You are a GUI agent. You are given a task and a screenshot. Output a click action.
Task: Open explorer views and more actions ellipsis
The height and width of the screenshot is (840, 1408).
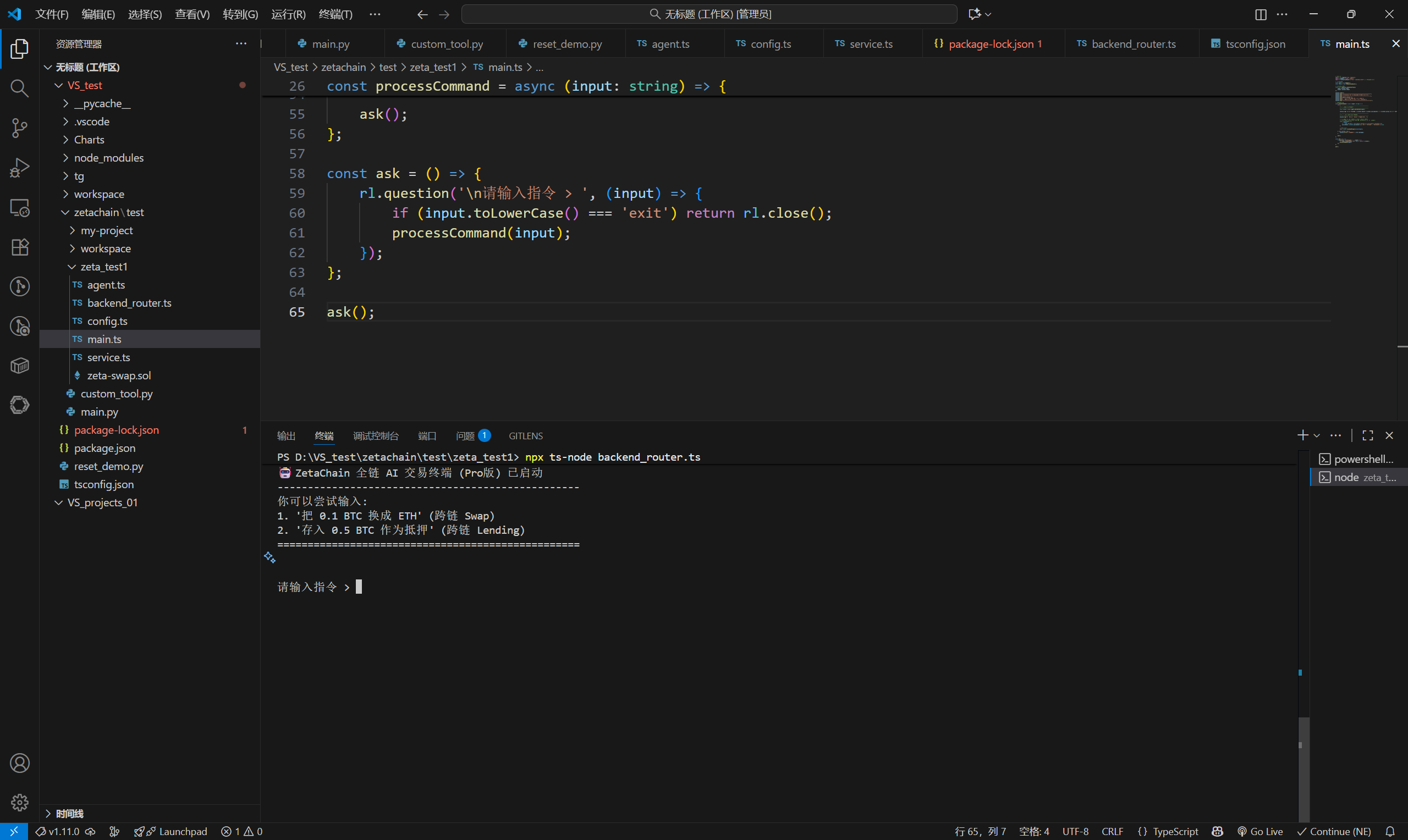[241, 43]
